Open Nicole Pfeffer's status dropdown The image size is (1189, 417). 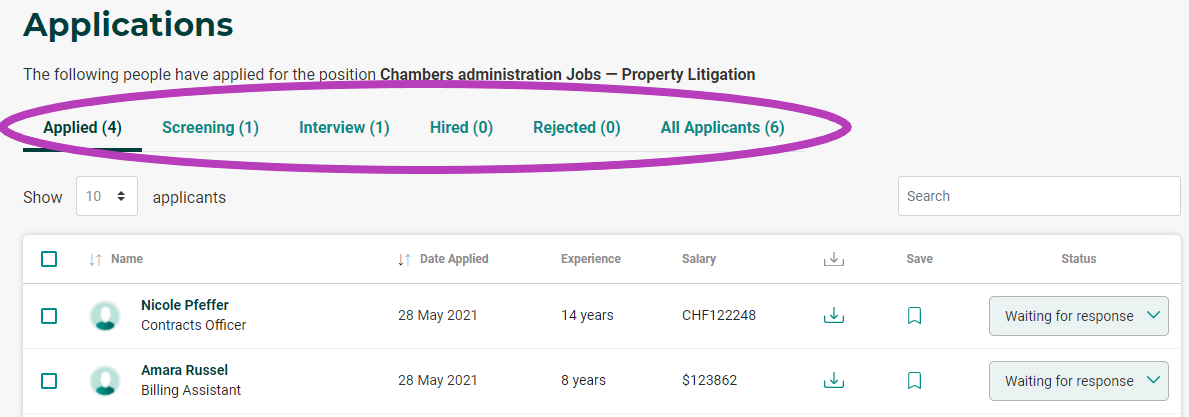pos(1078,315)
